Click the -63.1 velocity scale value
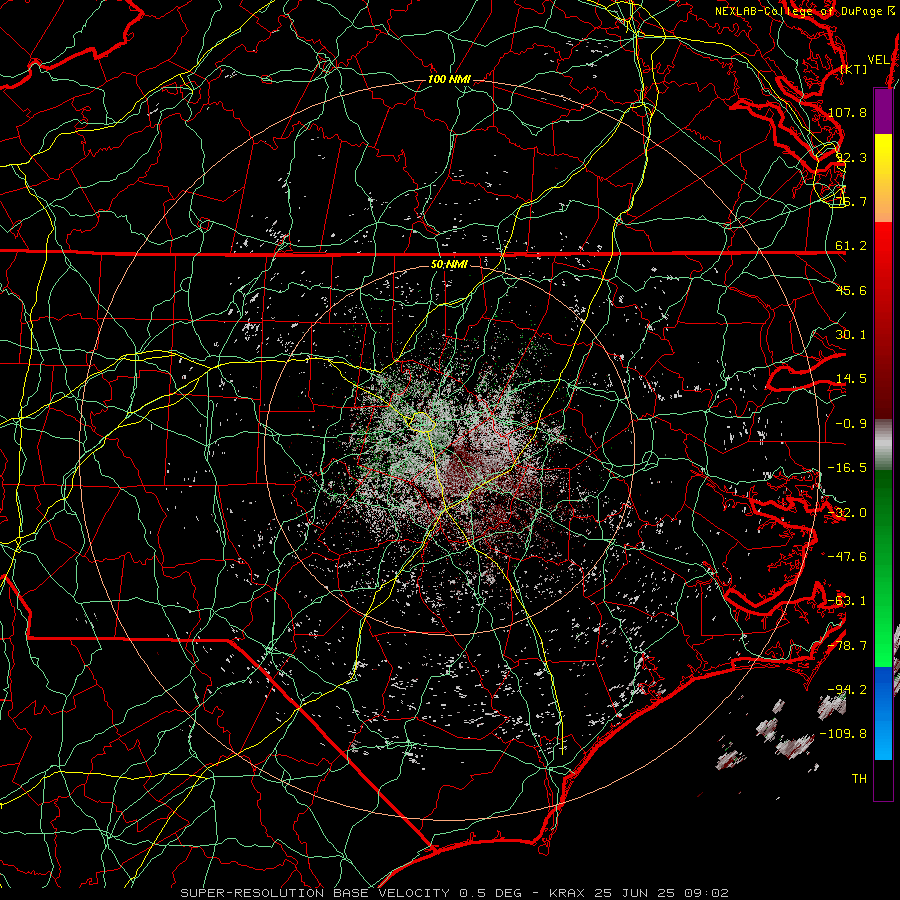The width and height of the screenshot is (900, 900). tap(847, 601)
